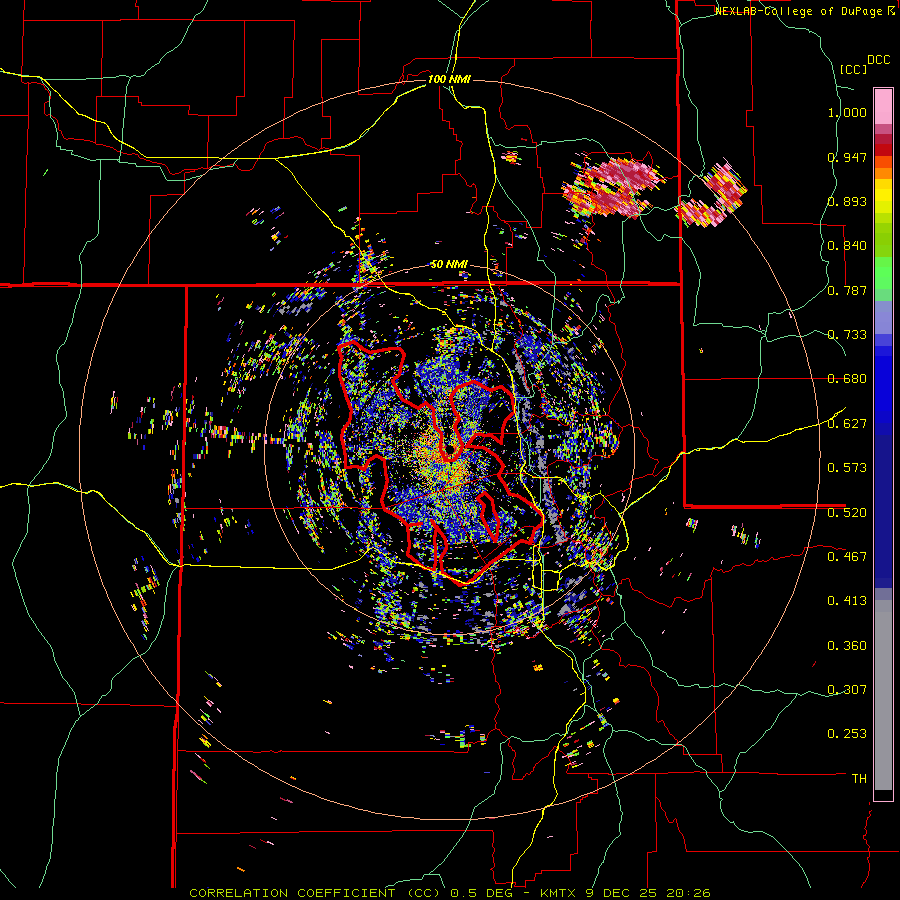Click the TH threshold label
Screen dimensions: 900x900
click(859, 779)
